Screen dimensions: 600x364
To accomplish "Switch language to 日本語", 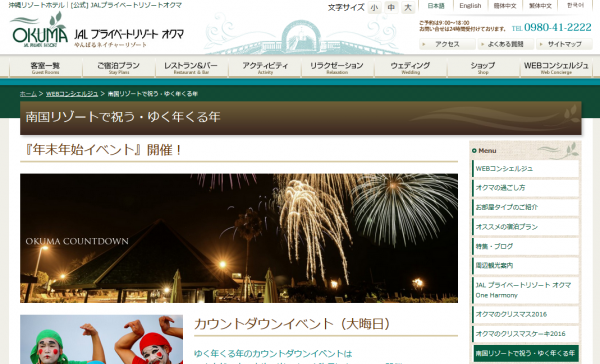I will [436, 6].
